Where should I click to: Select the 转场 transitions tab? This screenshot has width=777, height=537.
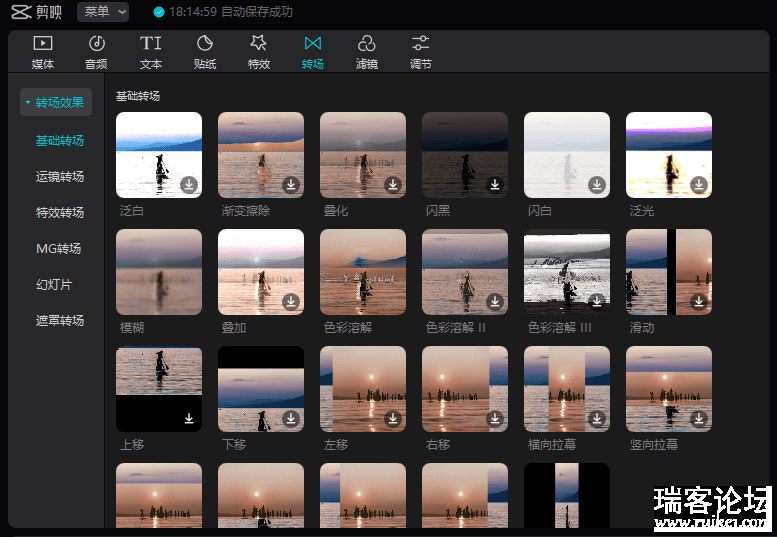pos(313,52)
